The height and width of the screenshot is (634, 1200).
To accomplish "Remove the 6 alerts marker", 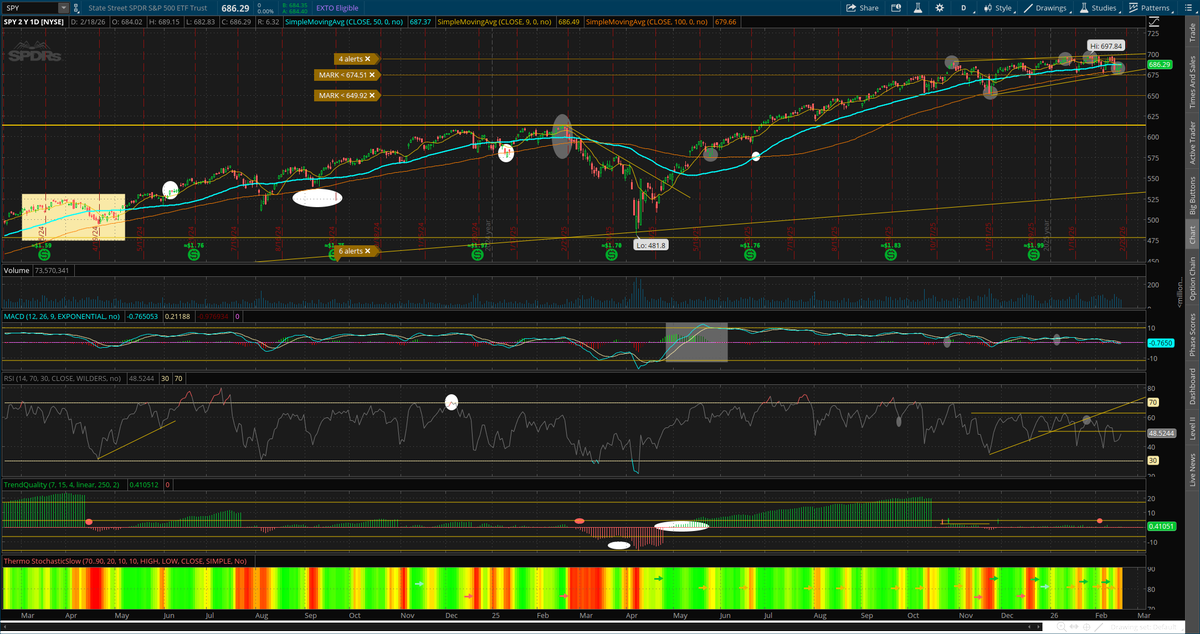I will point(368,251).
